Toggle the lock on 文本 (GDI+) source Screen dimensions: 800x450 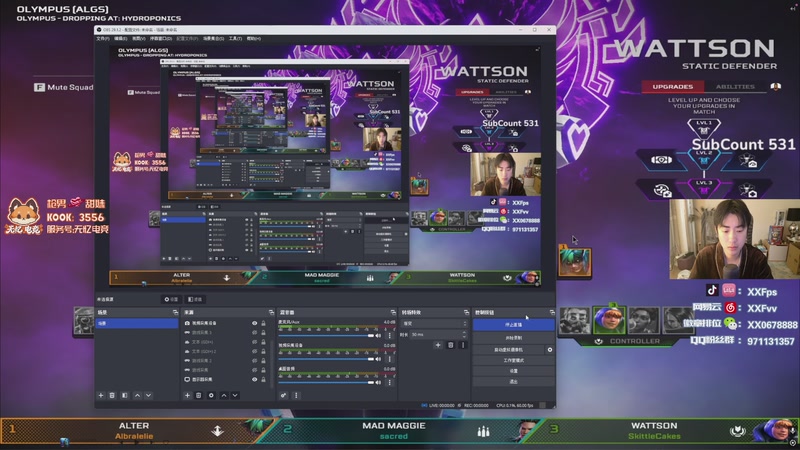tap(263, 342)
